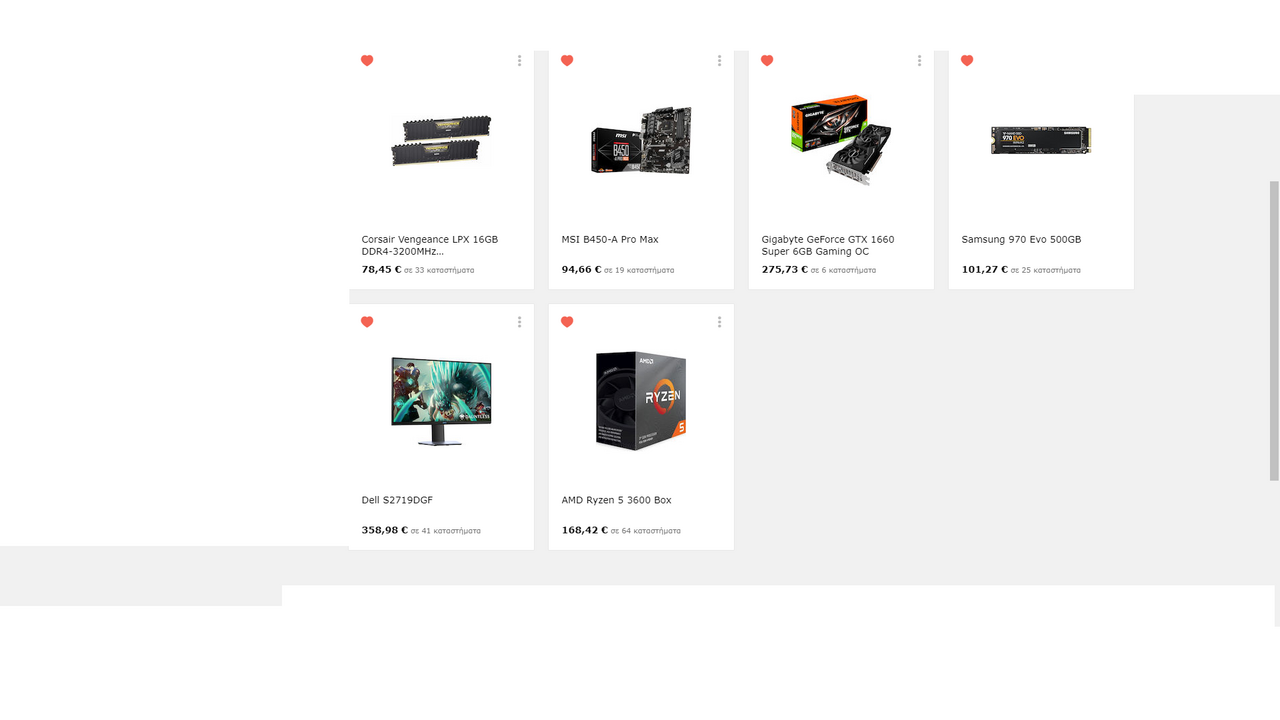Open options menu on AMD Ryzen 5 card
The height and width of the screenshot is (720, 1280).
pyautogui.click(x=719, y=322)
